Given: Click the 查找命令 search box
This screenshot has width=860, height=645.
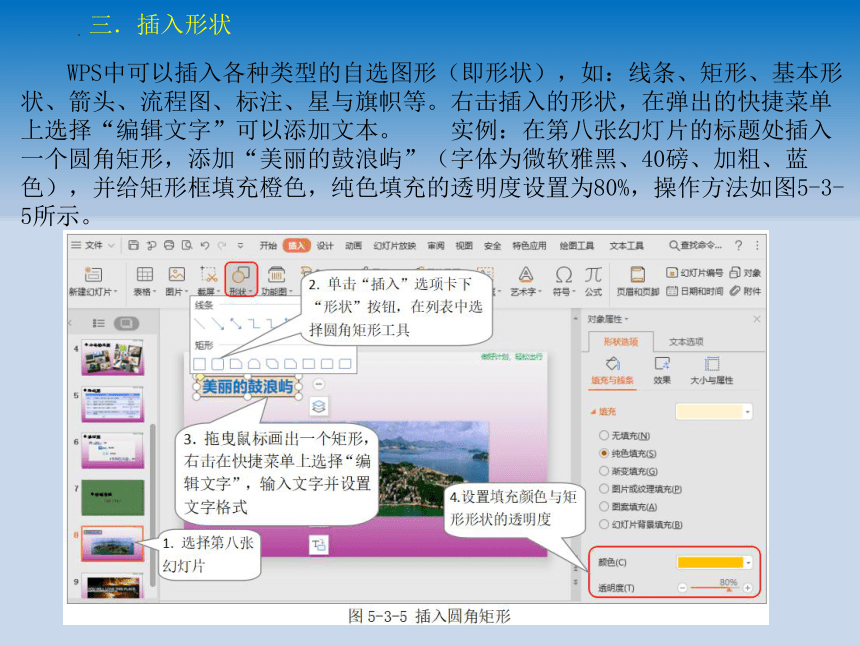Looking at the screenshot, I should pyautogui.click(x=695, y=245).
